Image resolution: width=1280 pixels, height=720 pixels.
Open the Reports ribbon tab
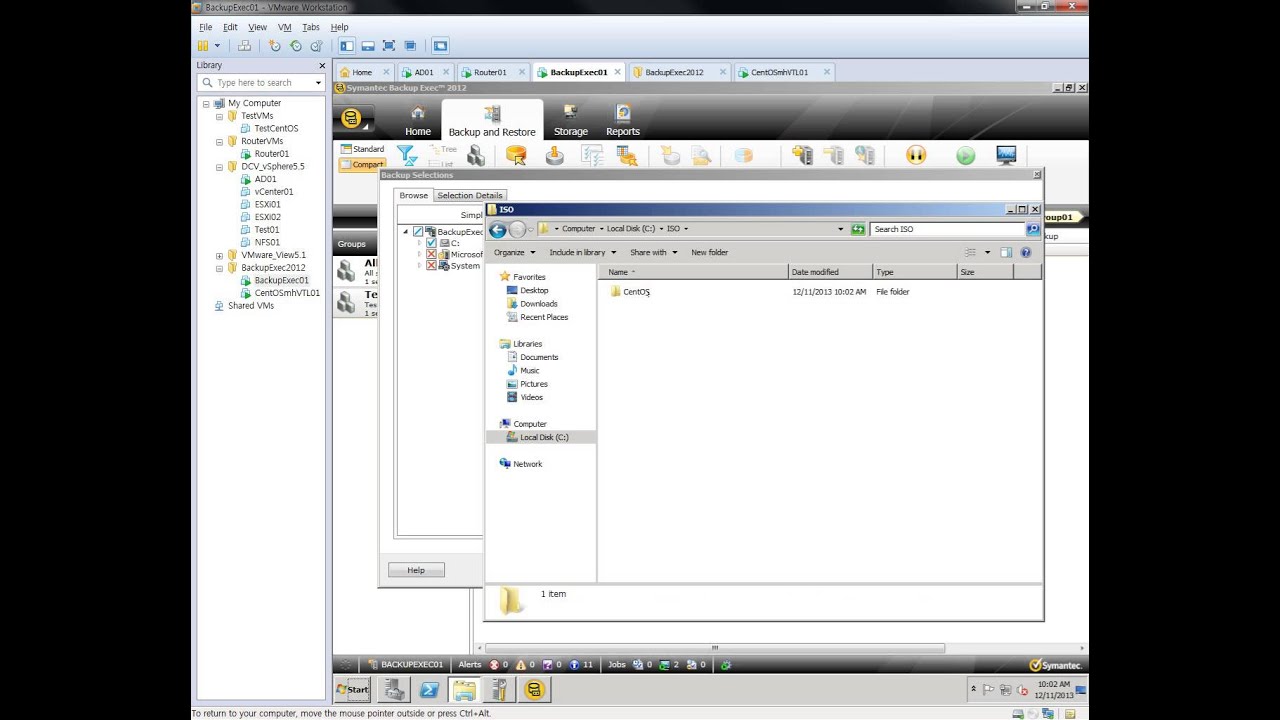point(622,121)
